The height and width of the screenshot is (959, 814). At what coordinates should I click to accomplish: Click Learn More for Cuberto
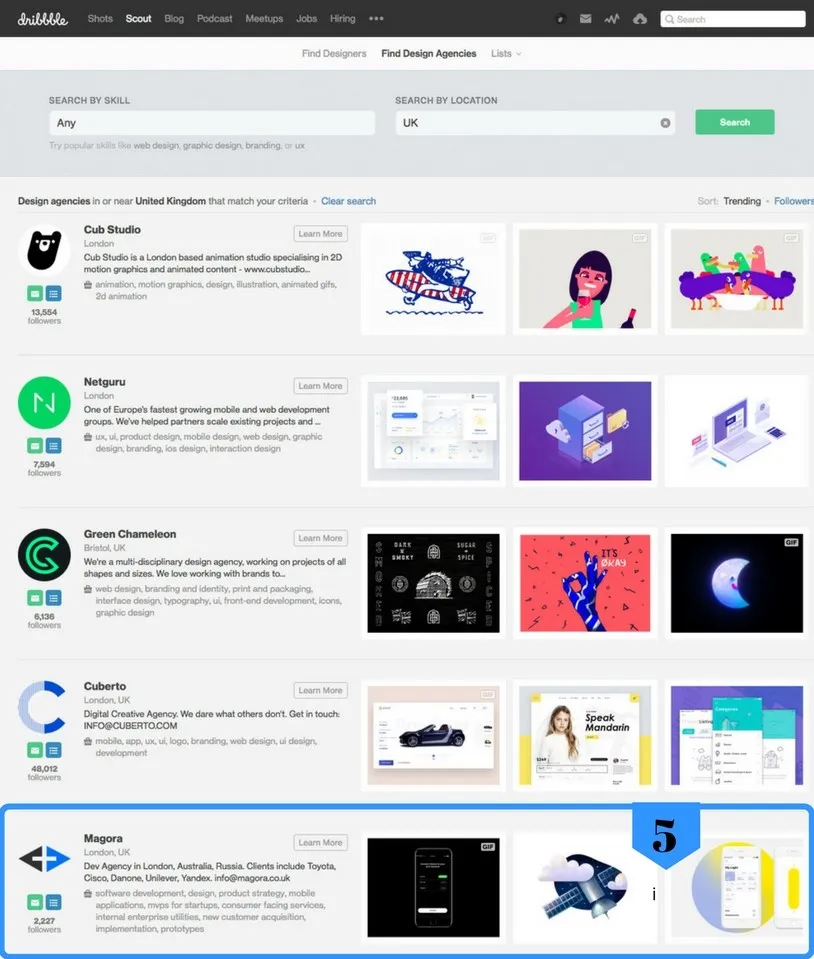(x=320, y=691)
